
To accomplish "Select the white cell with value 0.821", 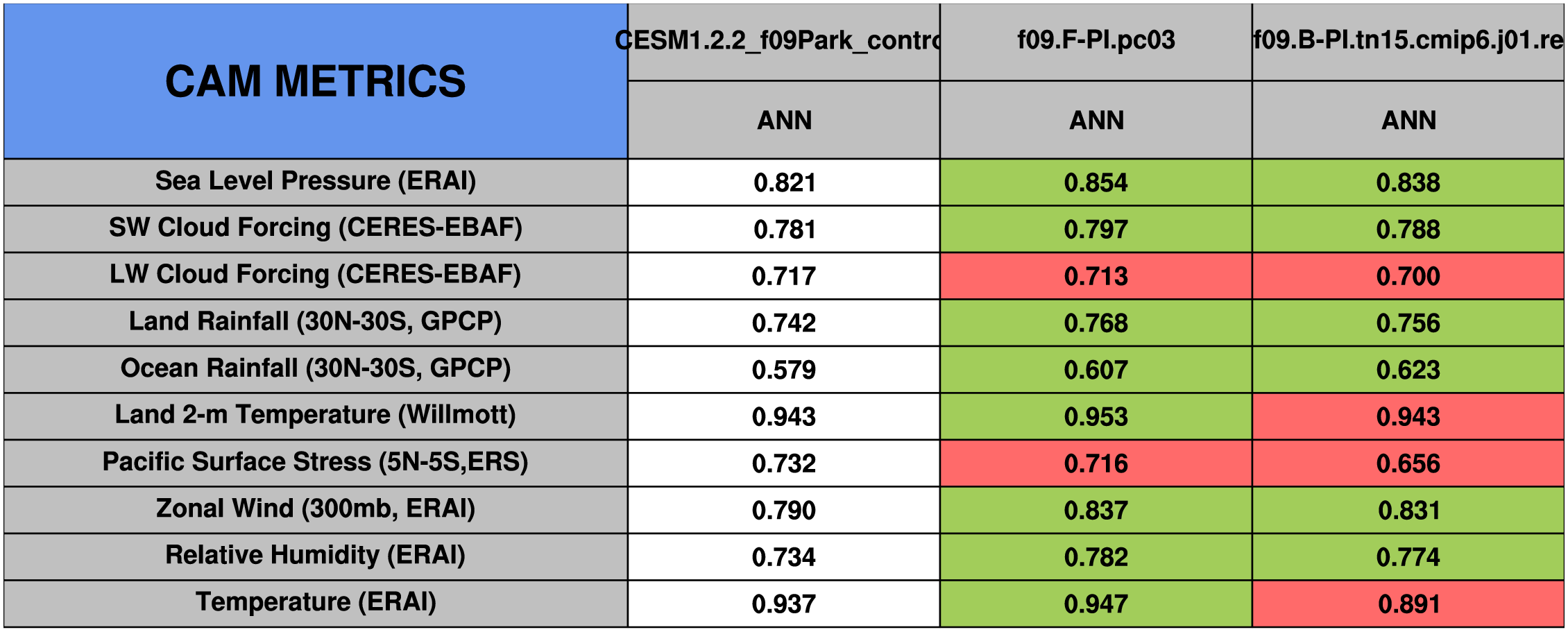I will (783, 182).
